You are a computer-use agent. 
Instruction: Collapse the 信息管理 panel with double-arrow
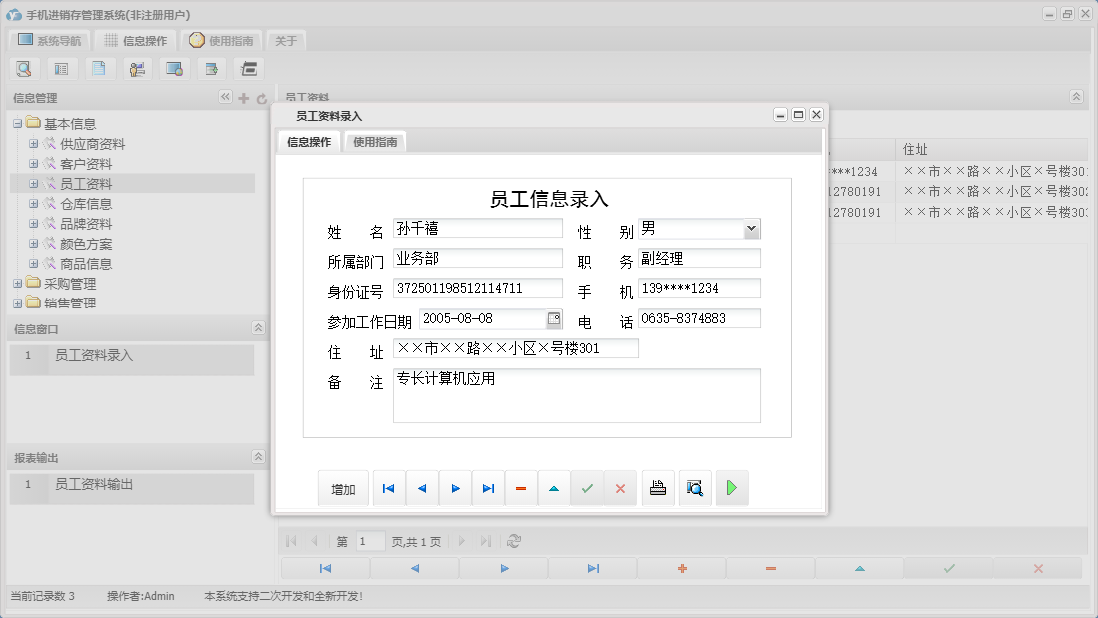click(x=226, y=97)
